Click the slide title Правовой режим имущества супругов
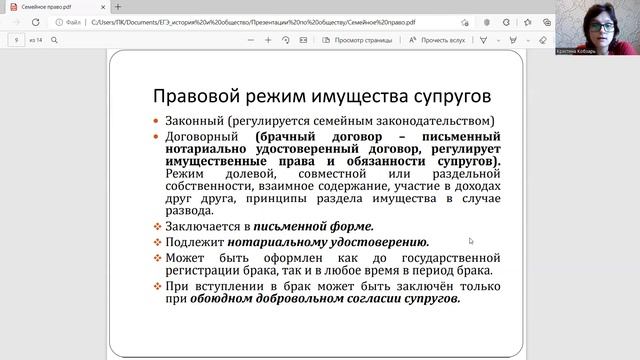This screenshot has height=360, width=640. (x=322, y=96)
